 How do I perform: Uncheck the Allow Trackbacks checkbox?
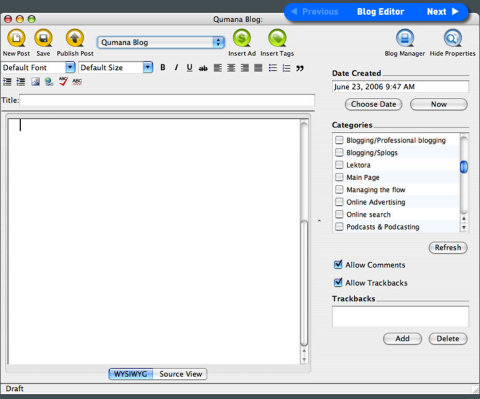(x=338, y=283)
